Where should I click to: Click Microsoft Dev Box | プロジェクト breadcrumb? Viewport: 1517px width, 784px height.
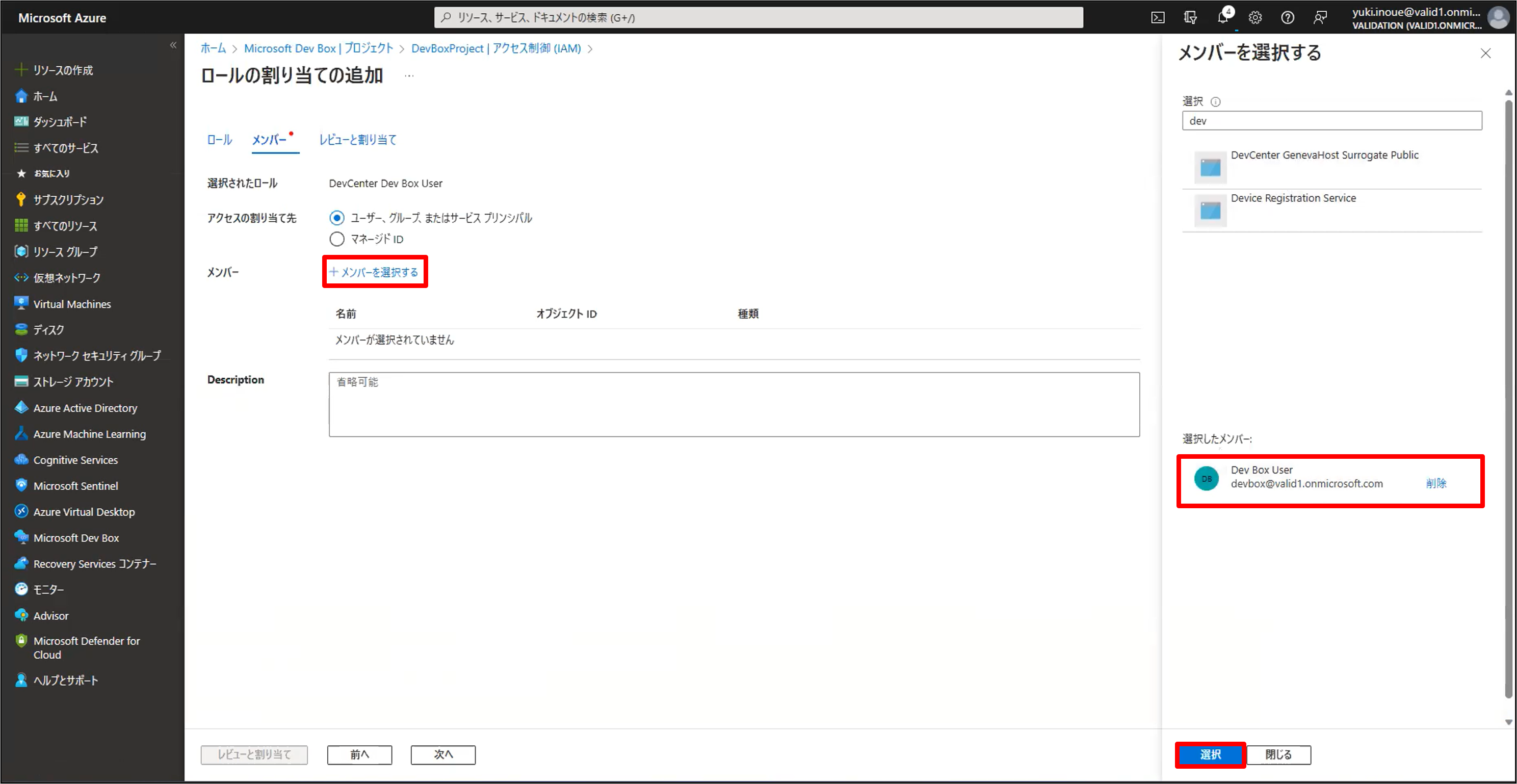319,48
